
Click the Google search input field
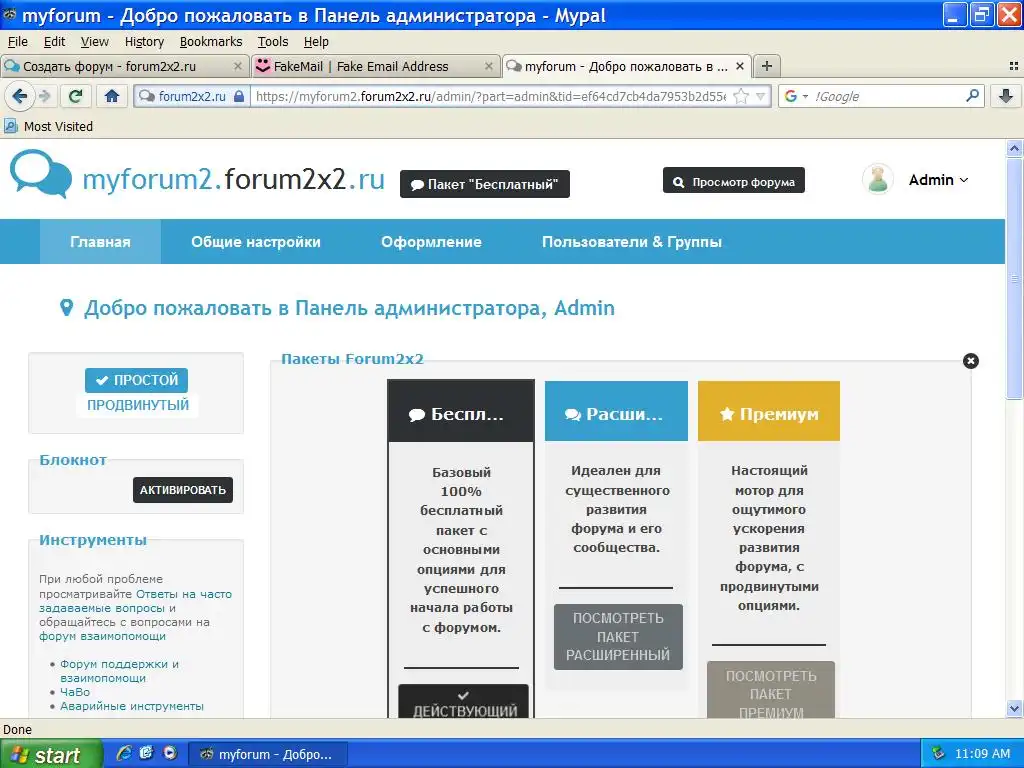(x=887, y=97)
